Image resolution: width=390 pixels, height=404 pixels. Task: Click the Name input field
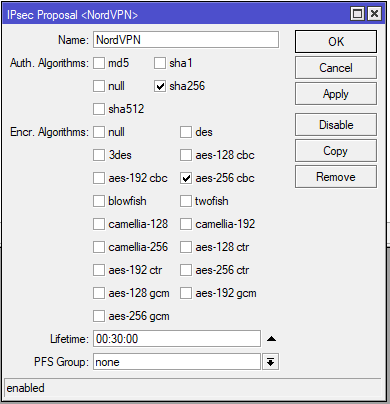point(186,40)
